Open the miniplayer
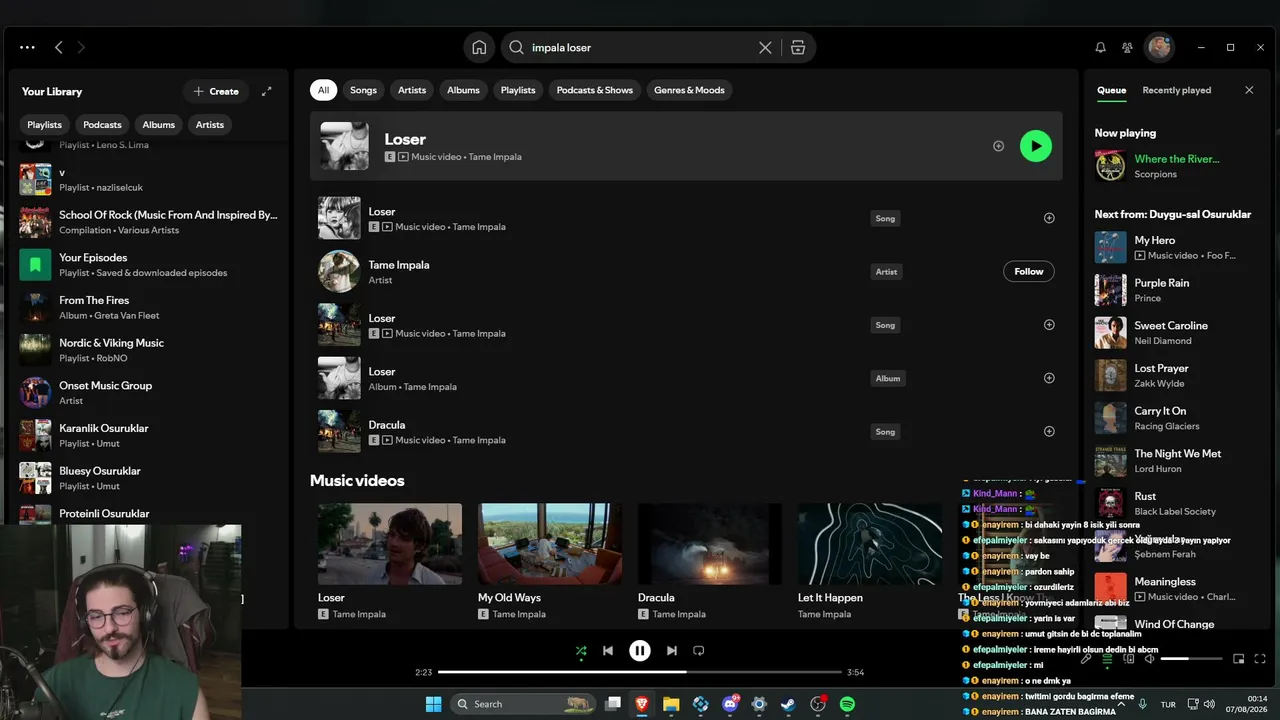The height and width of the screenshot is (720, 1280). [x=1238, y=659]
